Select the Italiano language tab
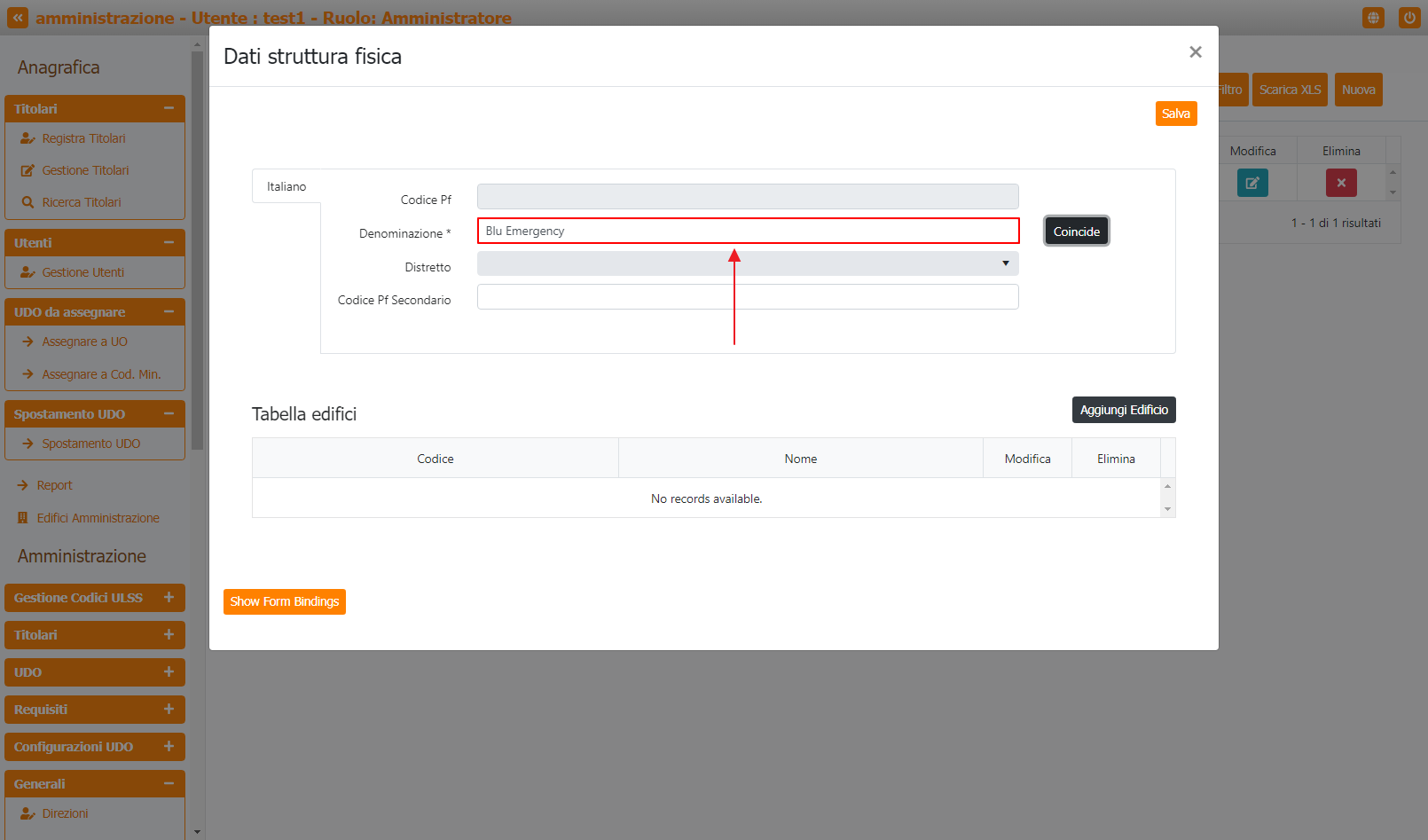Image resolution: width=1428 pixels, height=840 pixels. [286, 186]
